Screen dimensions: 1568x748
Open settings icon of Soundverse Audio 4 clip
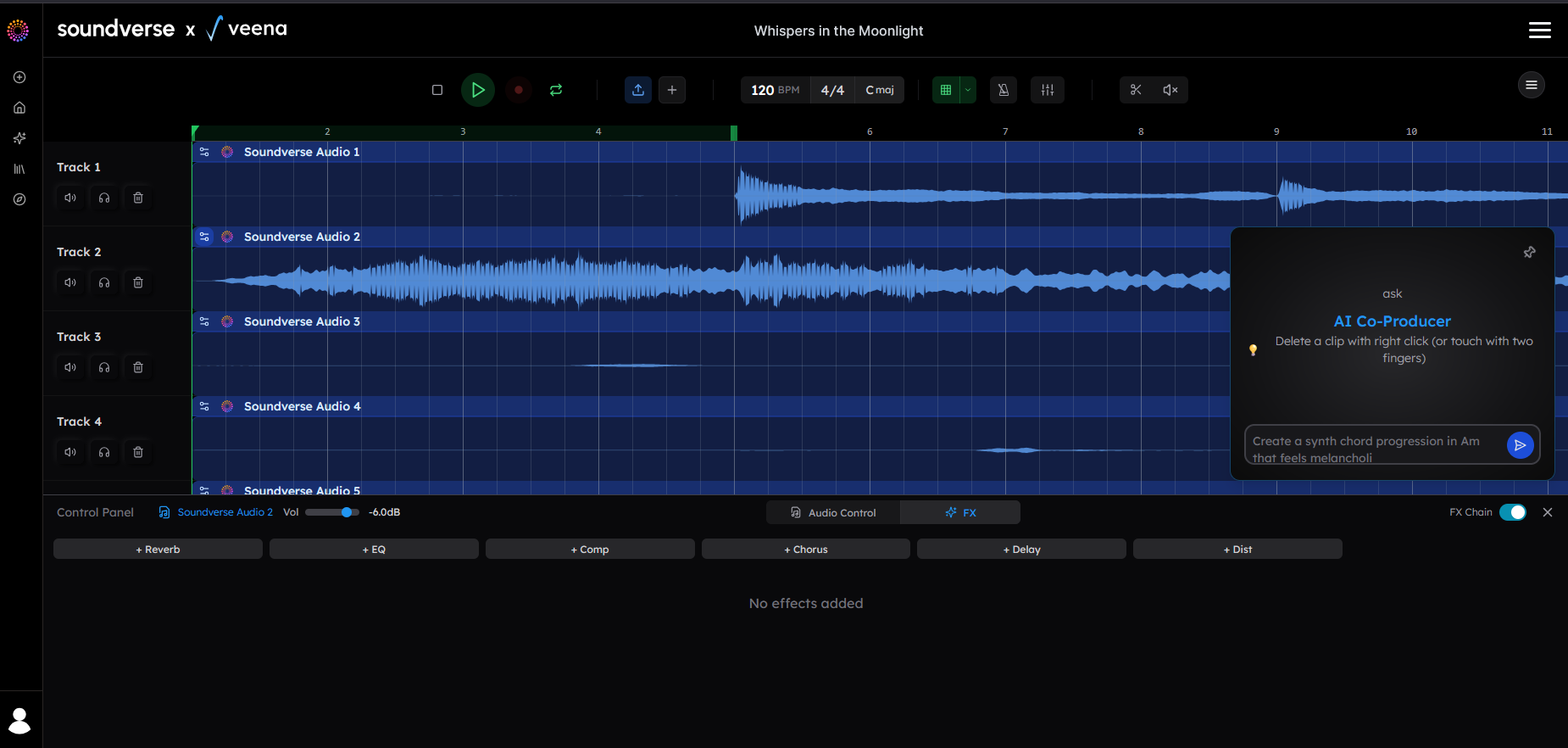pos(204,406)
